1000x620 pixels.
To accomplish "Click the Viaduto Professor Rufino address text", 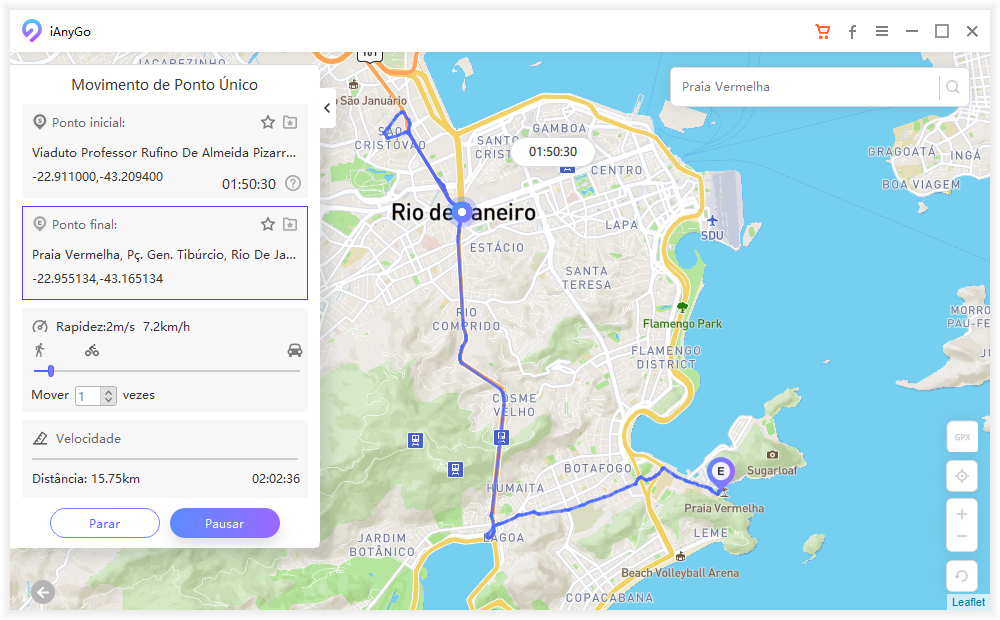I will [164, 152].
